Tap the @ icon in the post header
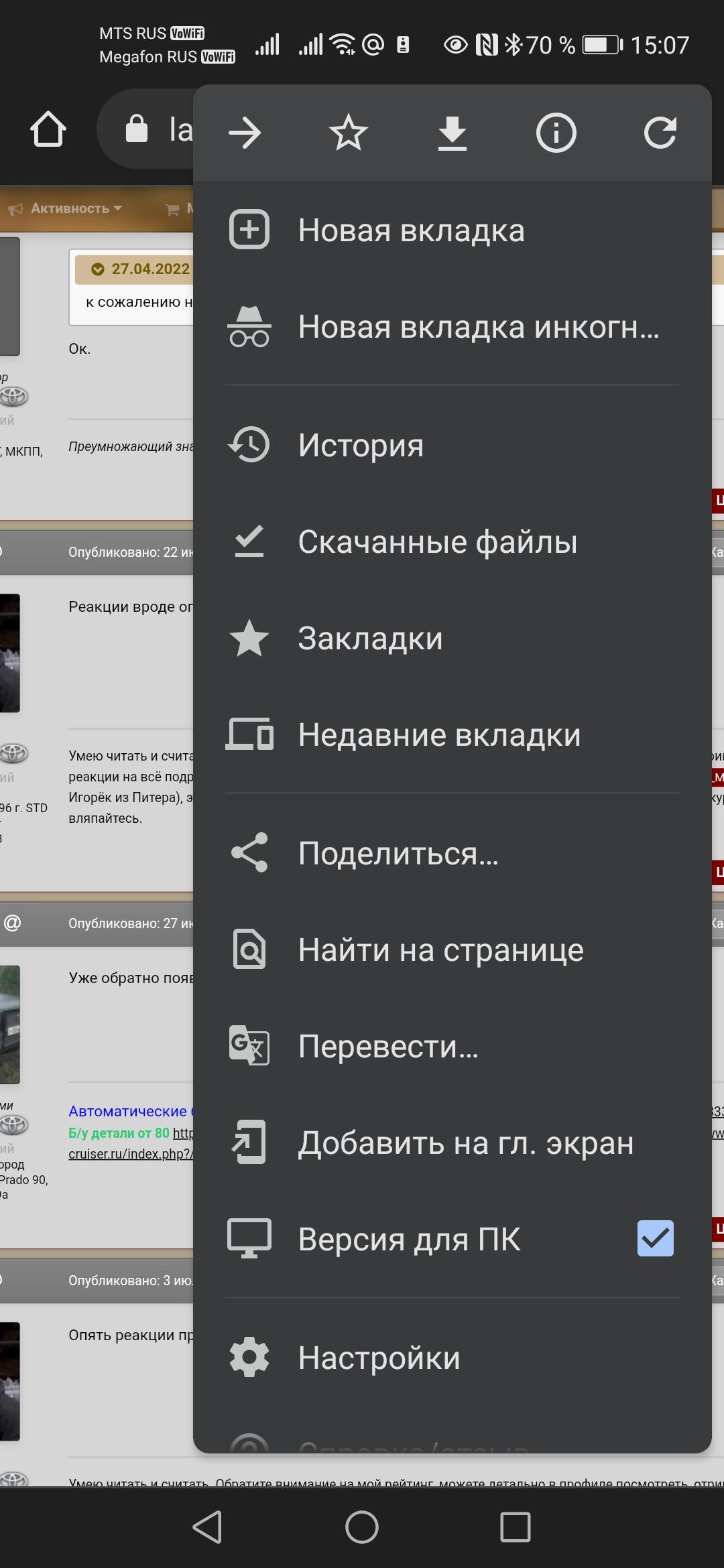The width and height of the screenshot is (724, 1568). point(12,923)
